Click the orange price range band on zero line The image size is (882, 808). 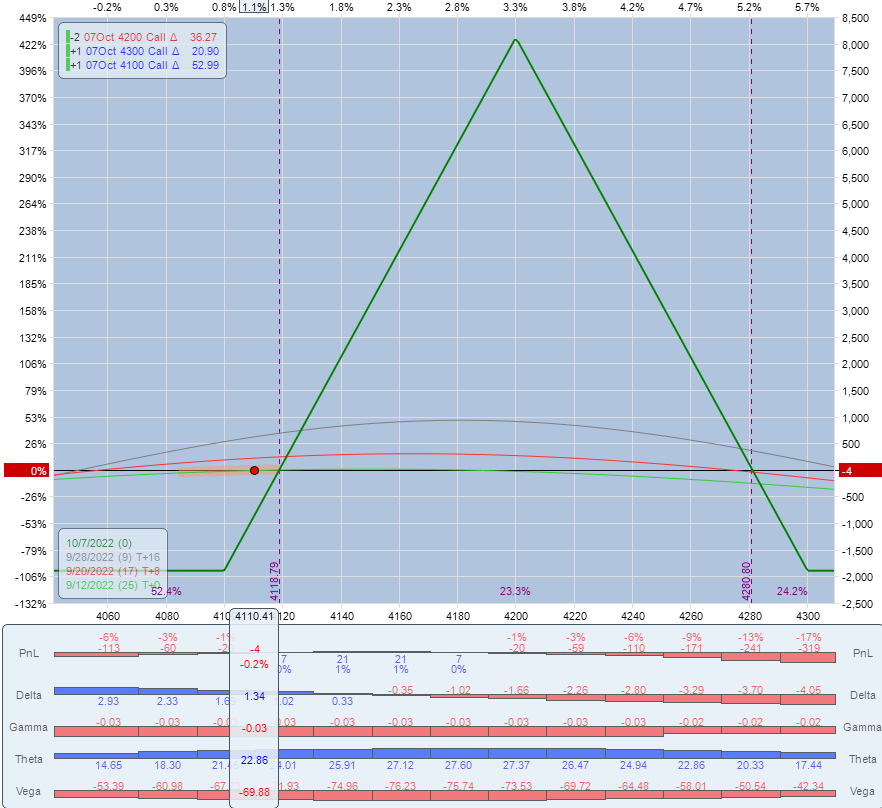pos(210,470)
